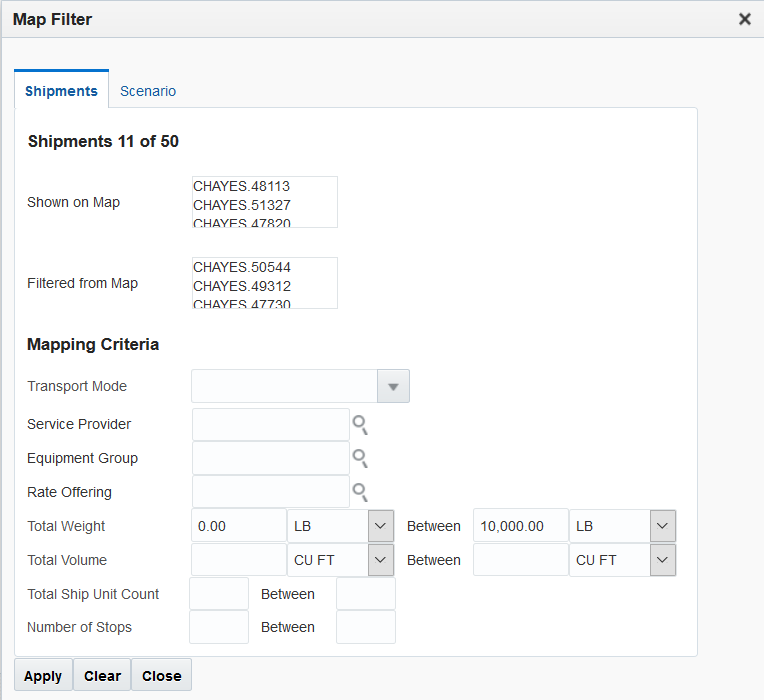The height and width of the screenshot is (700, 764).
Task: Expand the upper-bound Total Weight unit dropdown
Action: click(x=662, y=526)
